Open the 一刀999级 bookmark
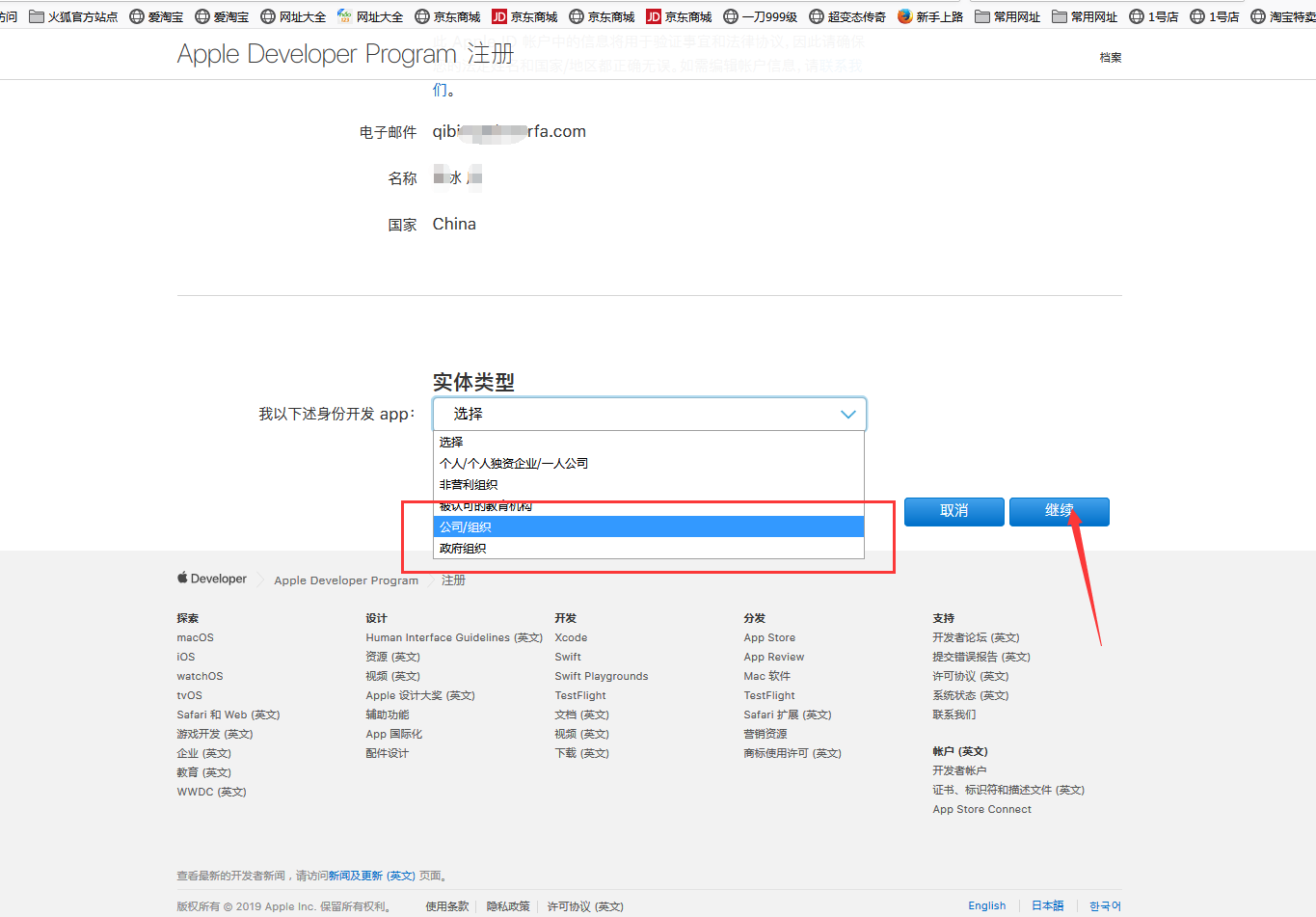Screen dimensions: 1316x917 (760, 16)
